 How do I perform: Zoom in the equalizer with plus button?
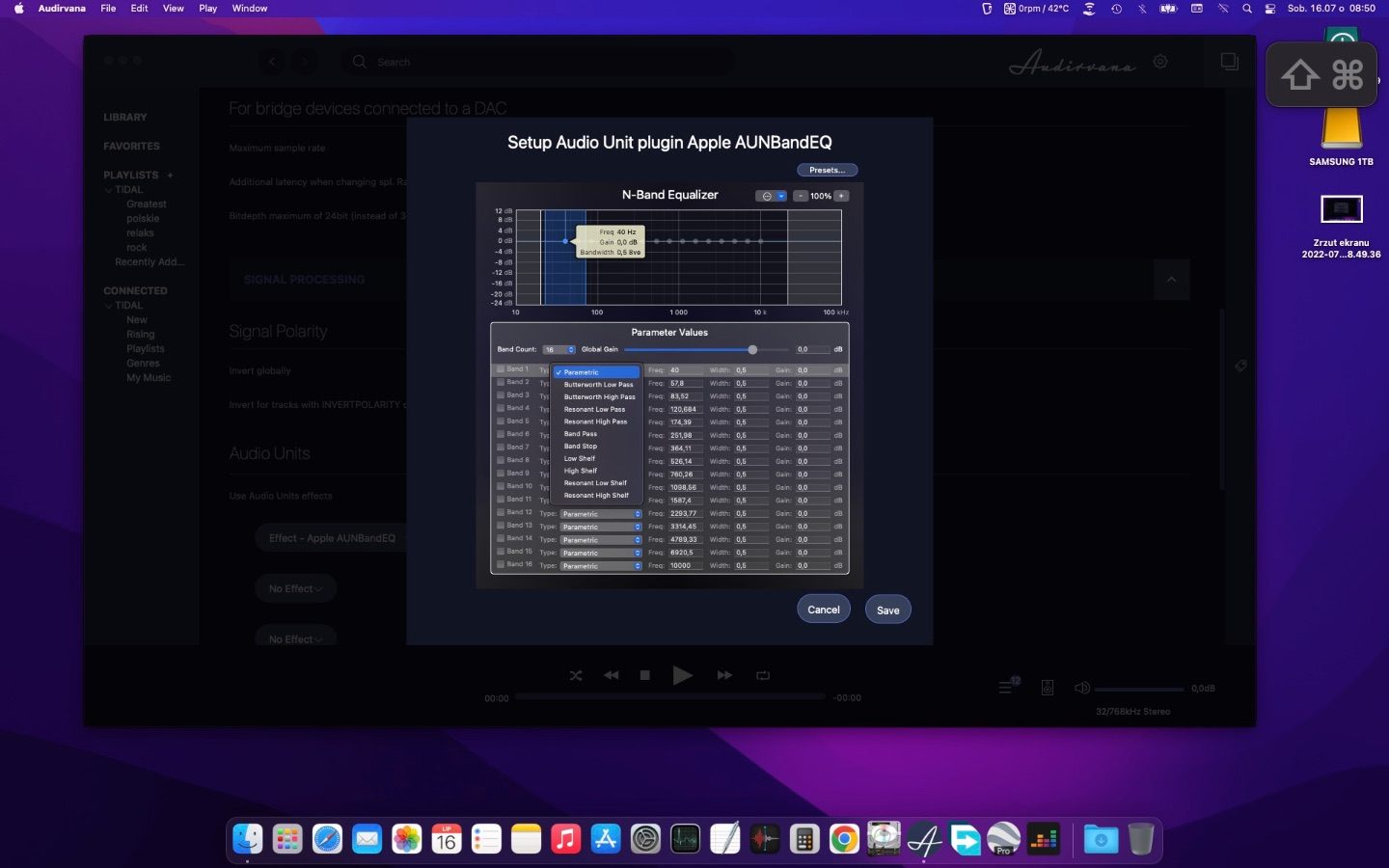pyautogui.click(x=841, y=196)
